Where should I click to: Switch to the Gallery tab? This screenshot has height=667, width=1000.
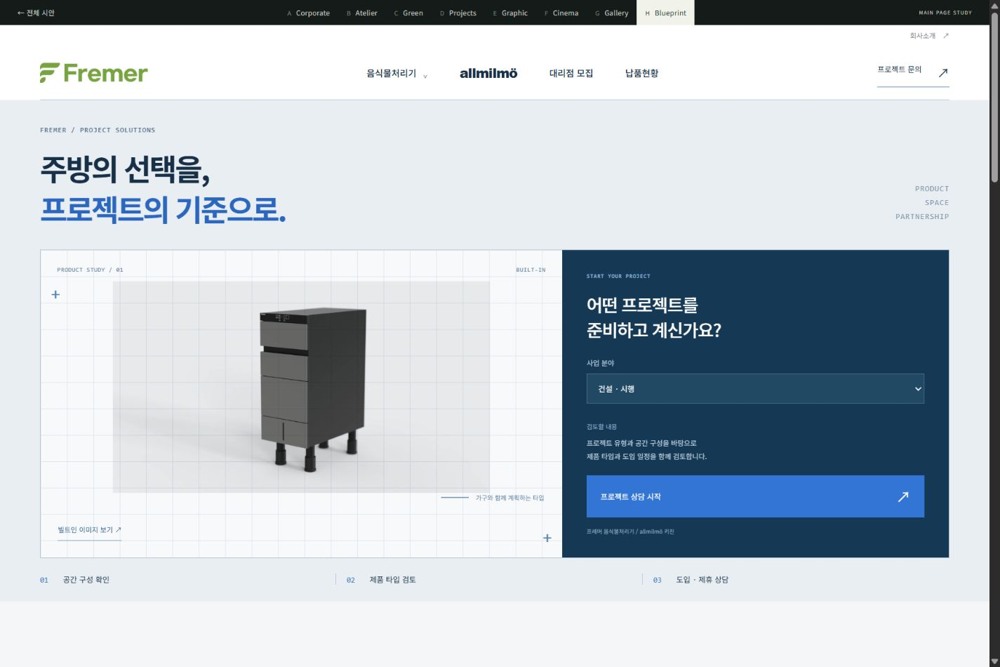pos(612,13)
